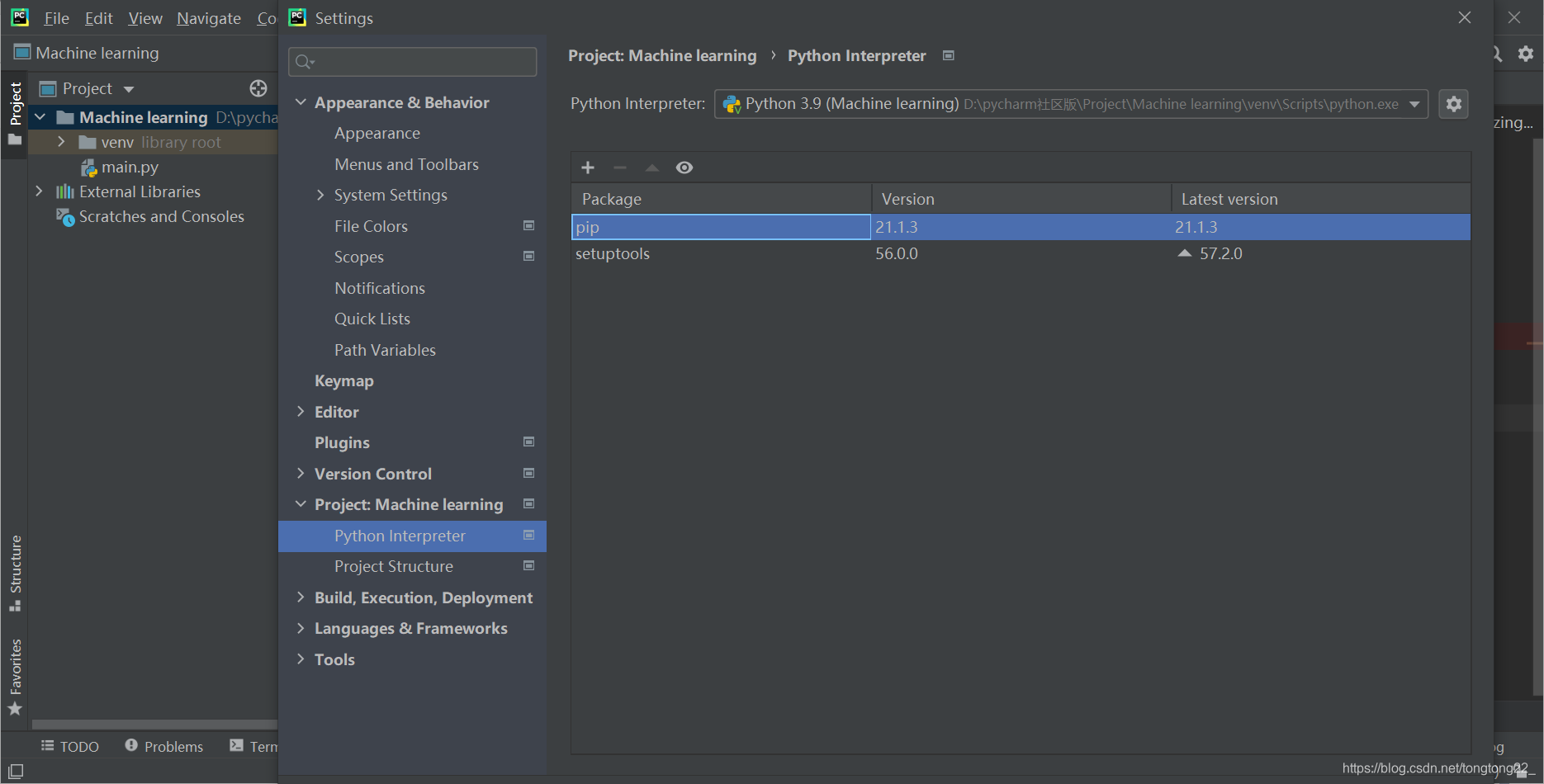The width and height of the screenshot is (1544, 784).
Task: Click the settings search field
Action: coord(413,62)
